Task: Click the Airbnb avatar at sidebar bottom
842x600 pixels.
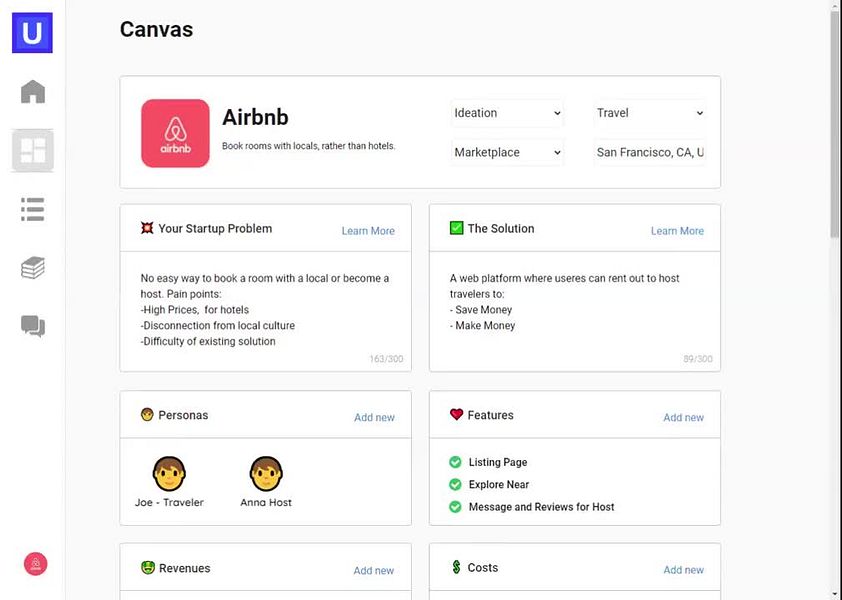Action: pyautogui.click(x=35, y=564)
